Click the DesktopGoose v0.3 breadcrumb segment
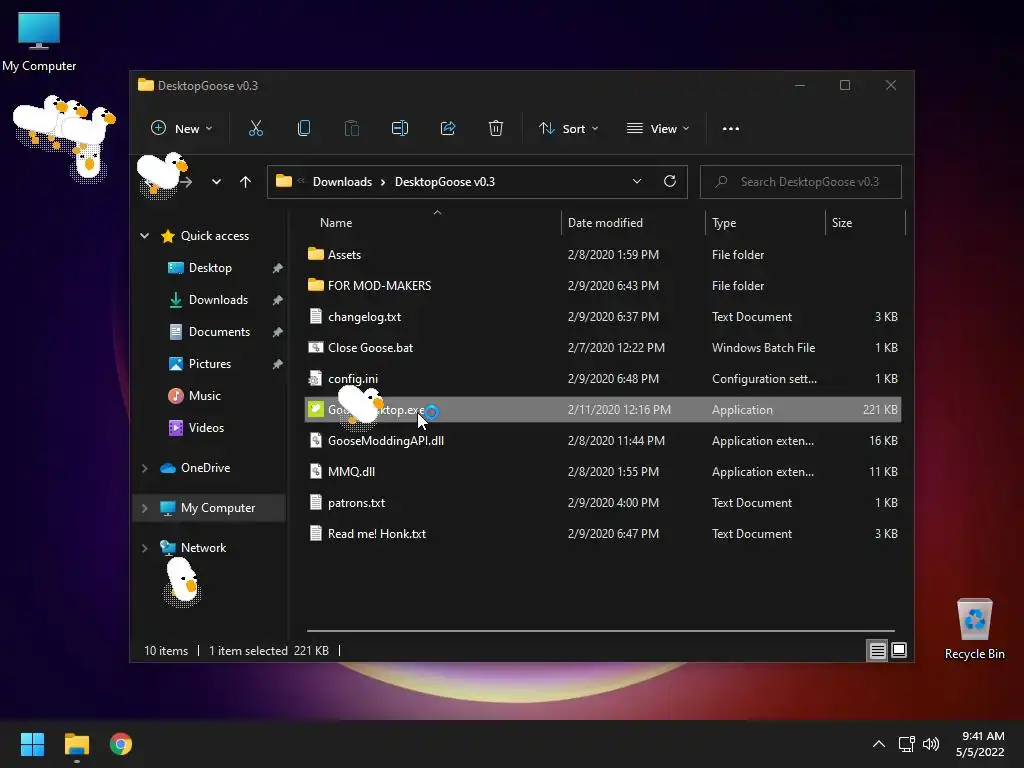The image size is (1024, 768). click(x=445, y=182)
